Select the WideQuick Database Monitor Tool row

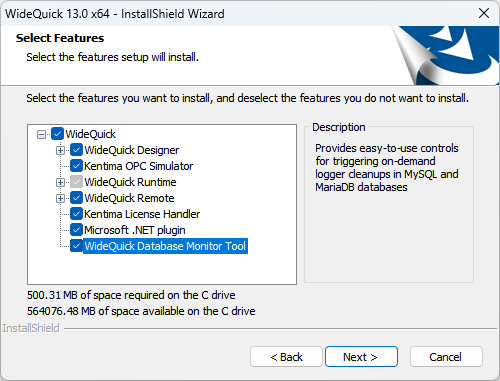click(165, 246)
